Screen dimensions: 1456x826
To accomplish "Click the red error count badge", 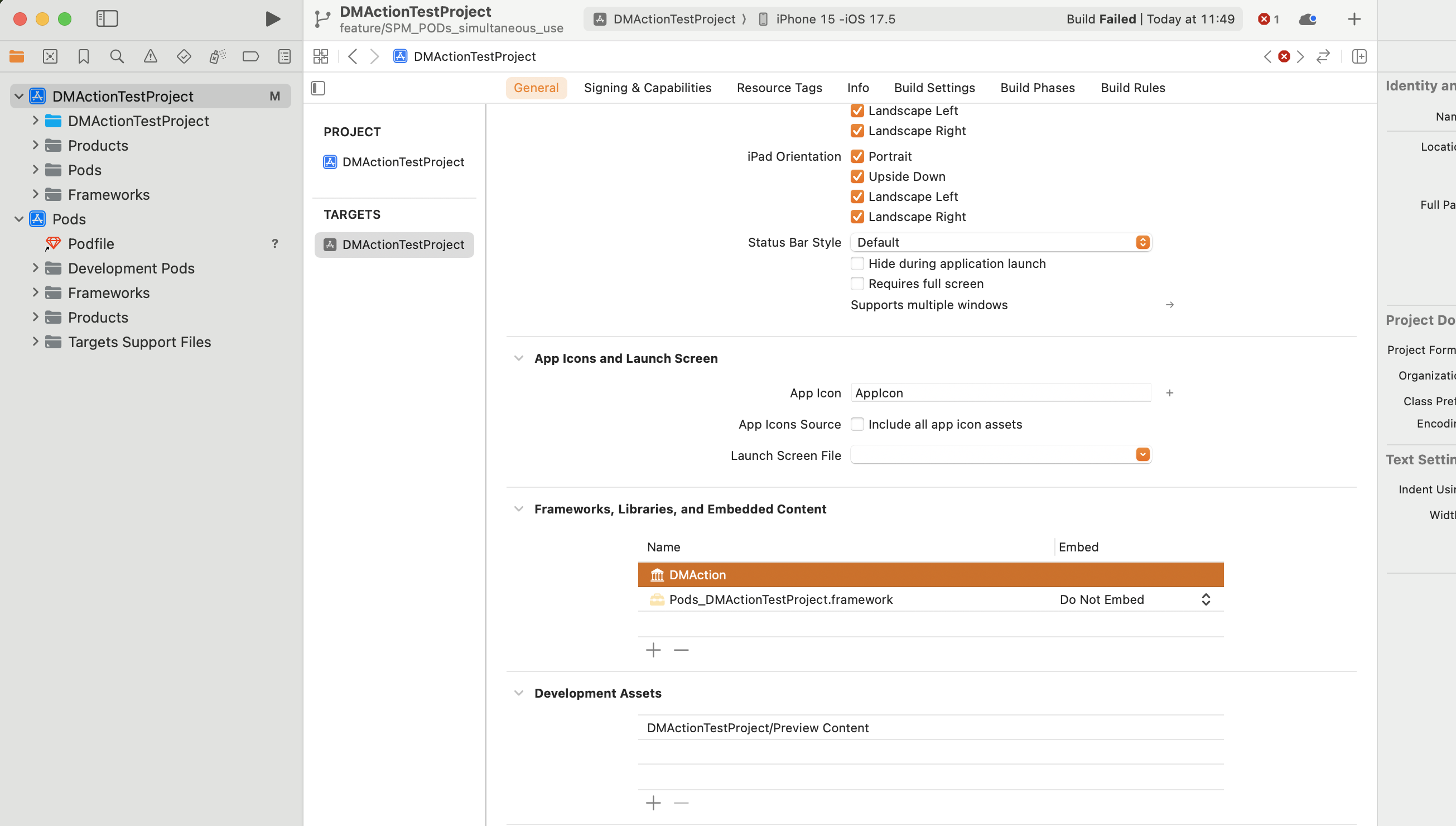I will [x=1269, y=20].
